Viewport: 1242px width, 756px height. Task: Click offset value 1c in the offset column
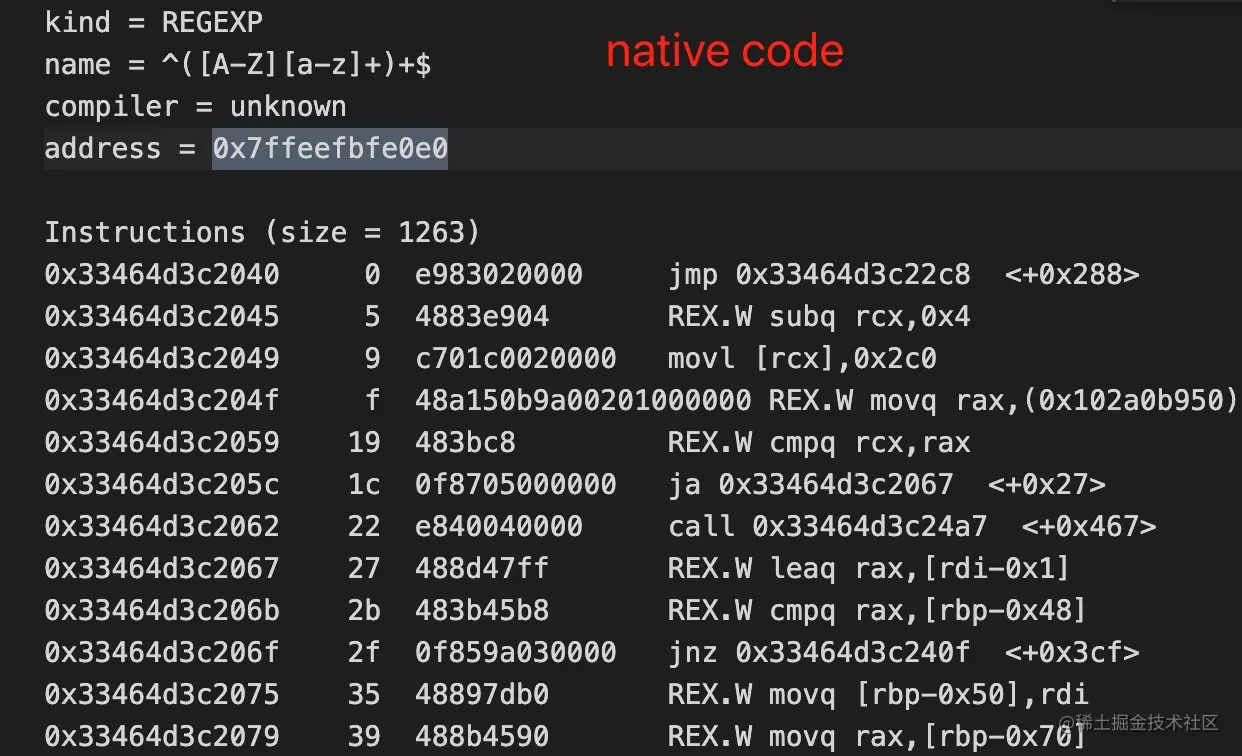[x=364, y=485]
